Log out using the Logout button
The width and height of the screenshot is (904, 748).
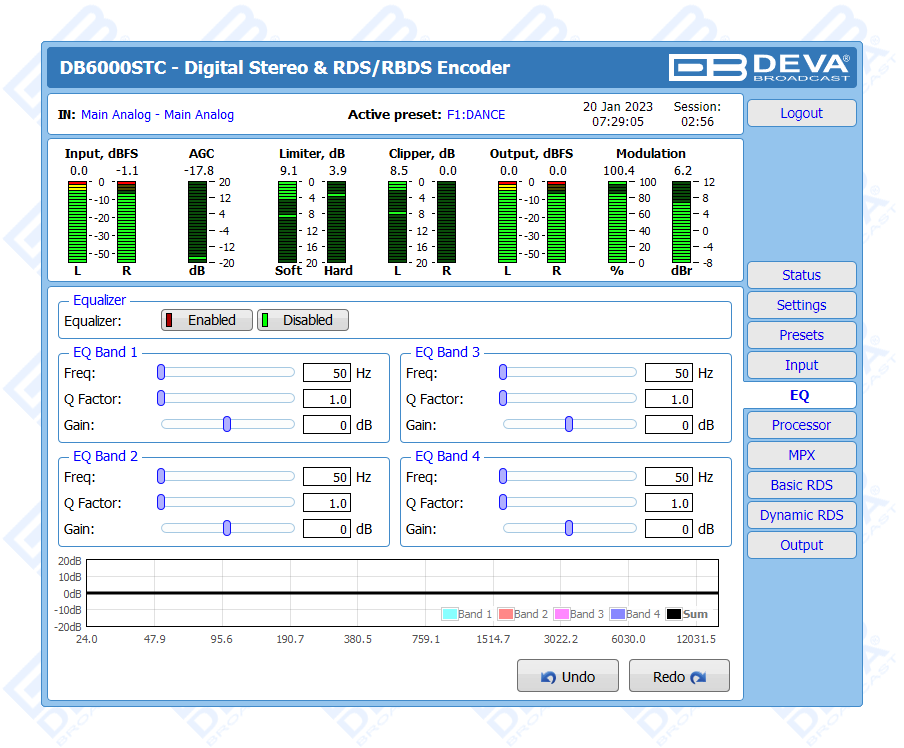point(801,113)
